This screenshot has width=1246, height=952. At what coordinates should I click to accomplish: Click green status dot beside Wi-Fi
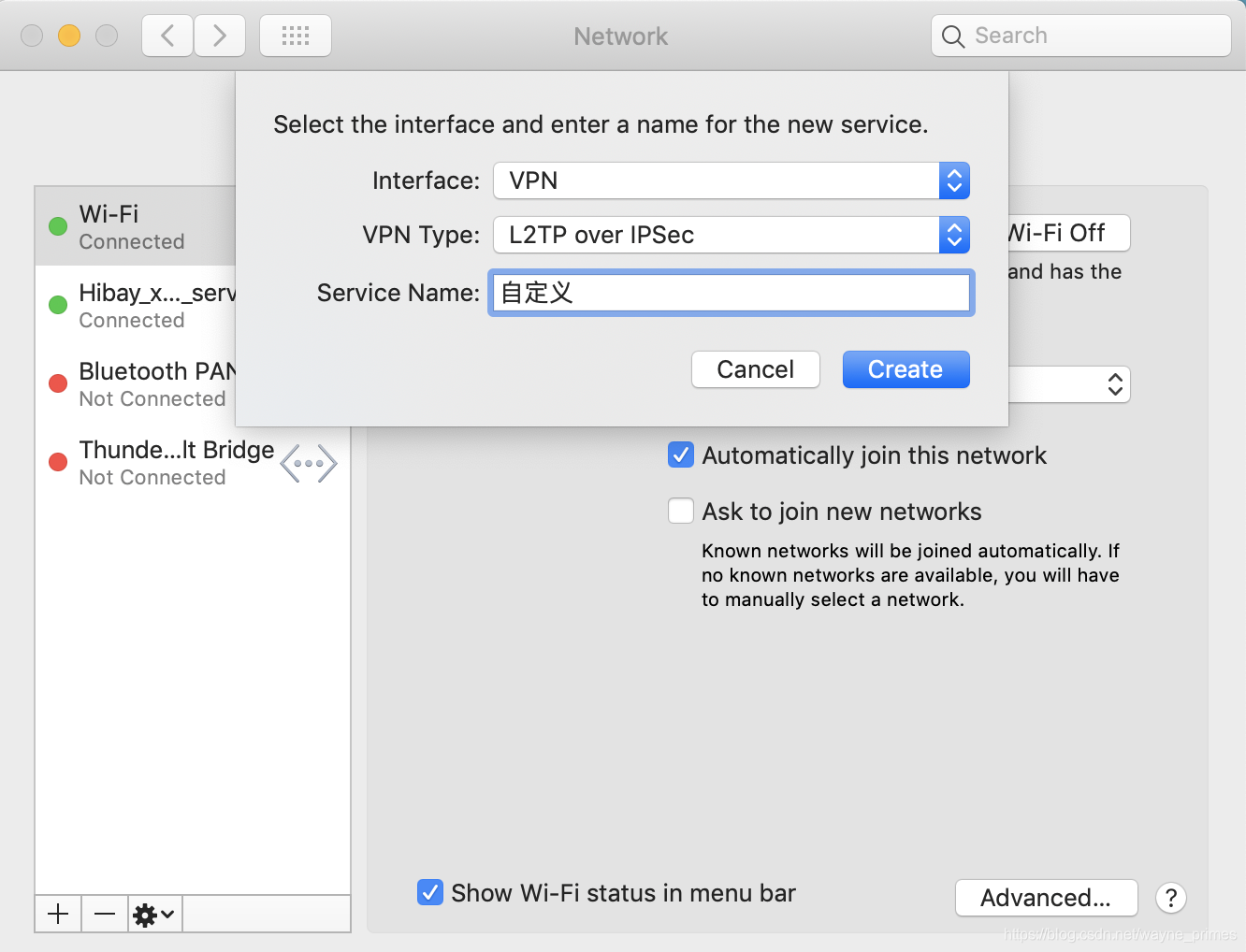[x=58, y=226]
